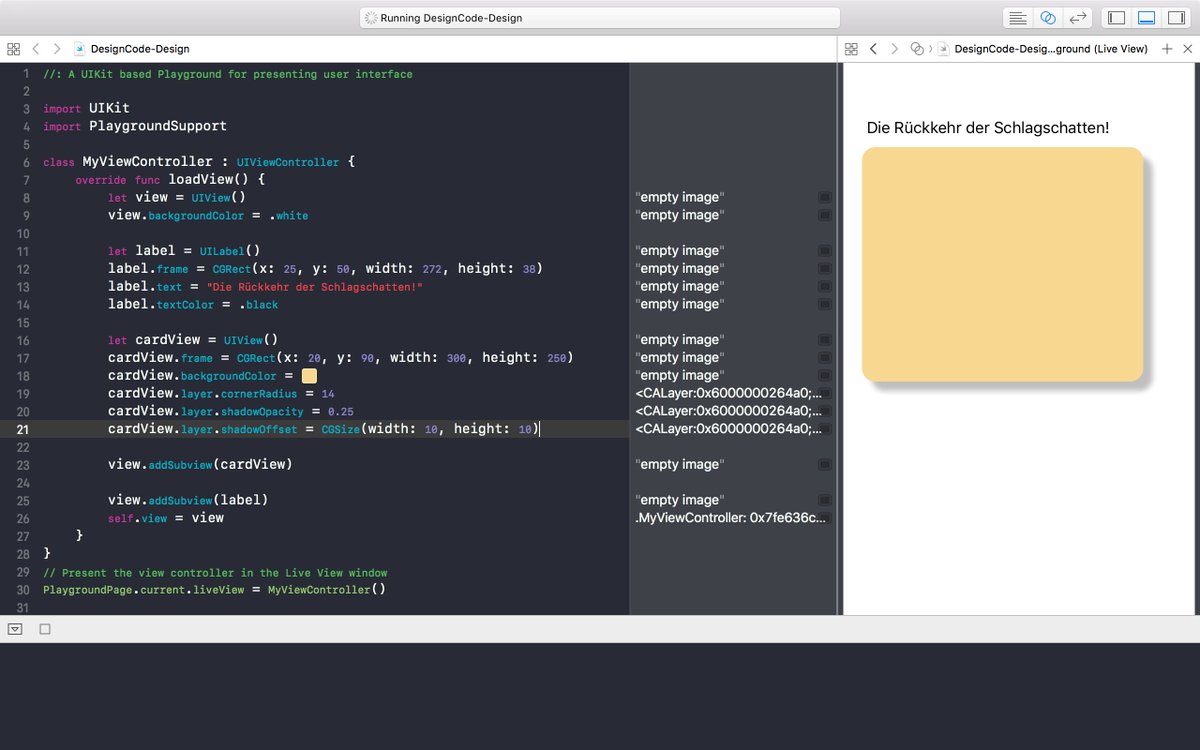This screenshot has height=750, width=1200.
Task: Quick Look result for label.textColor line
Action: 824,304
